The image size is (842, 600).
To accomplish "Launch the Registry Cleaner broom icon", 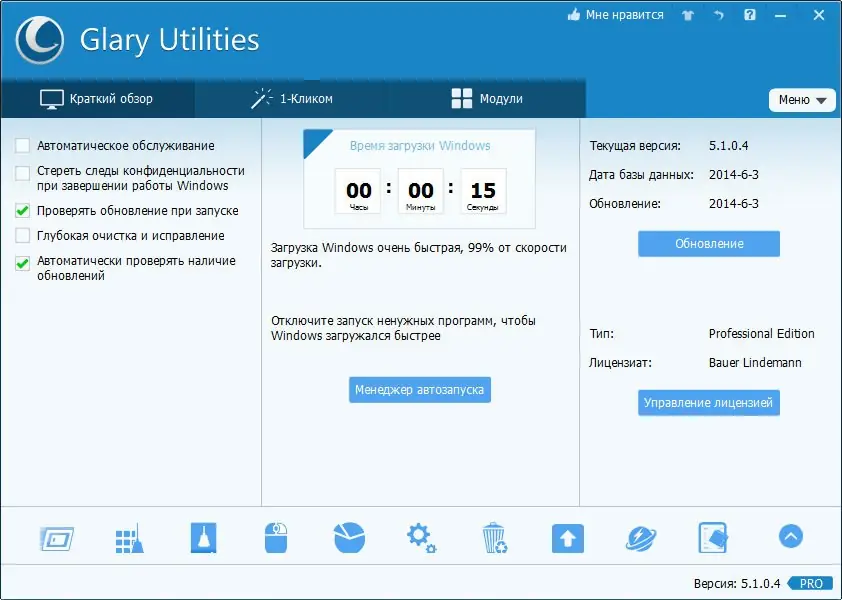I will pos(129,538).
